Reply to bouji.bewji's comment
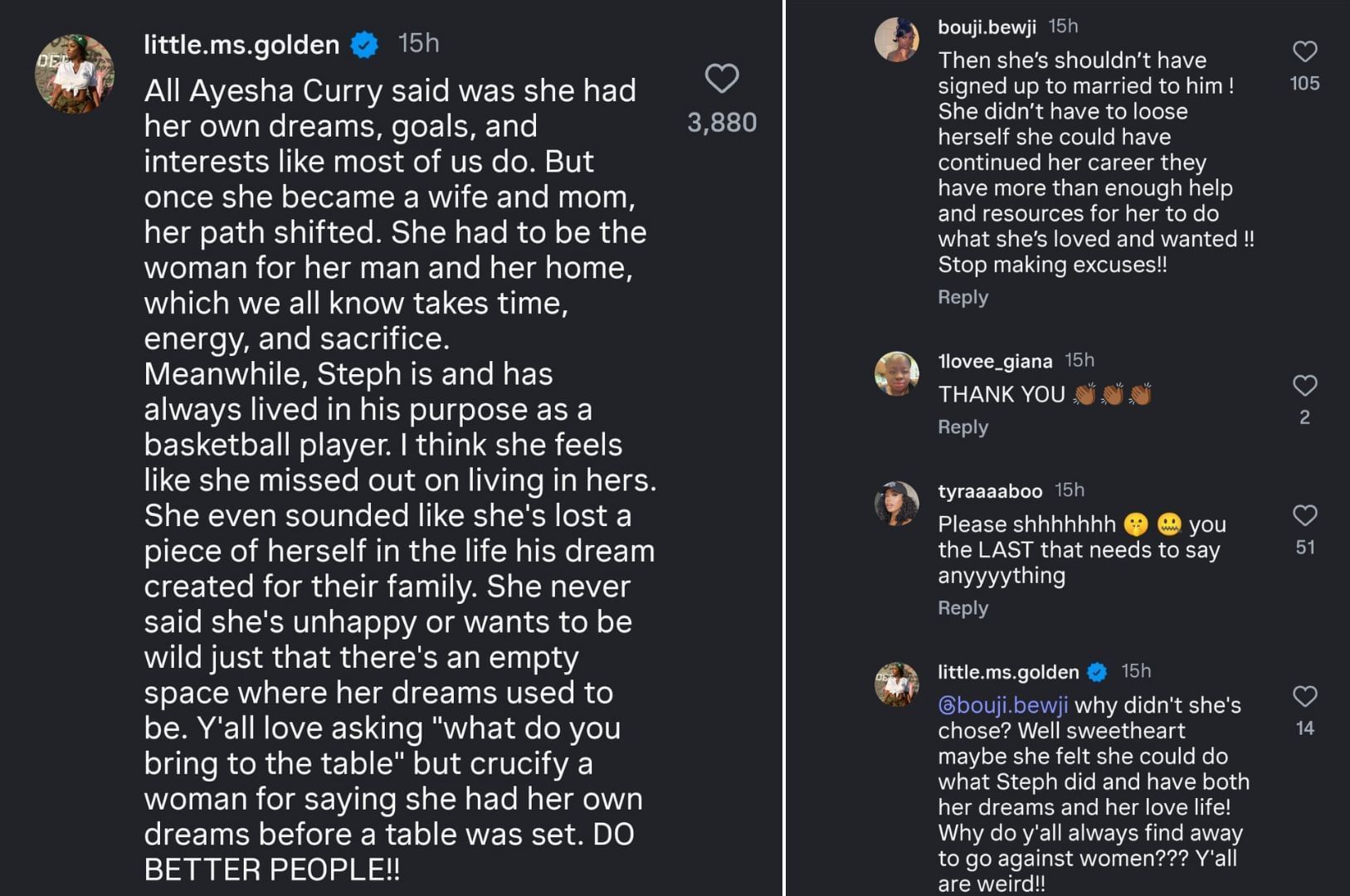This screenshot has width=1350, height=896. pyautogui.click(x=963, y=297)
